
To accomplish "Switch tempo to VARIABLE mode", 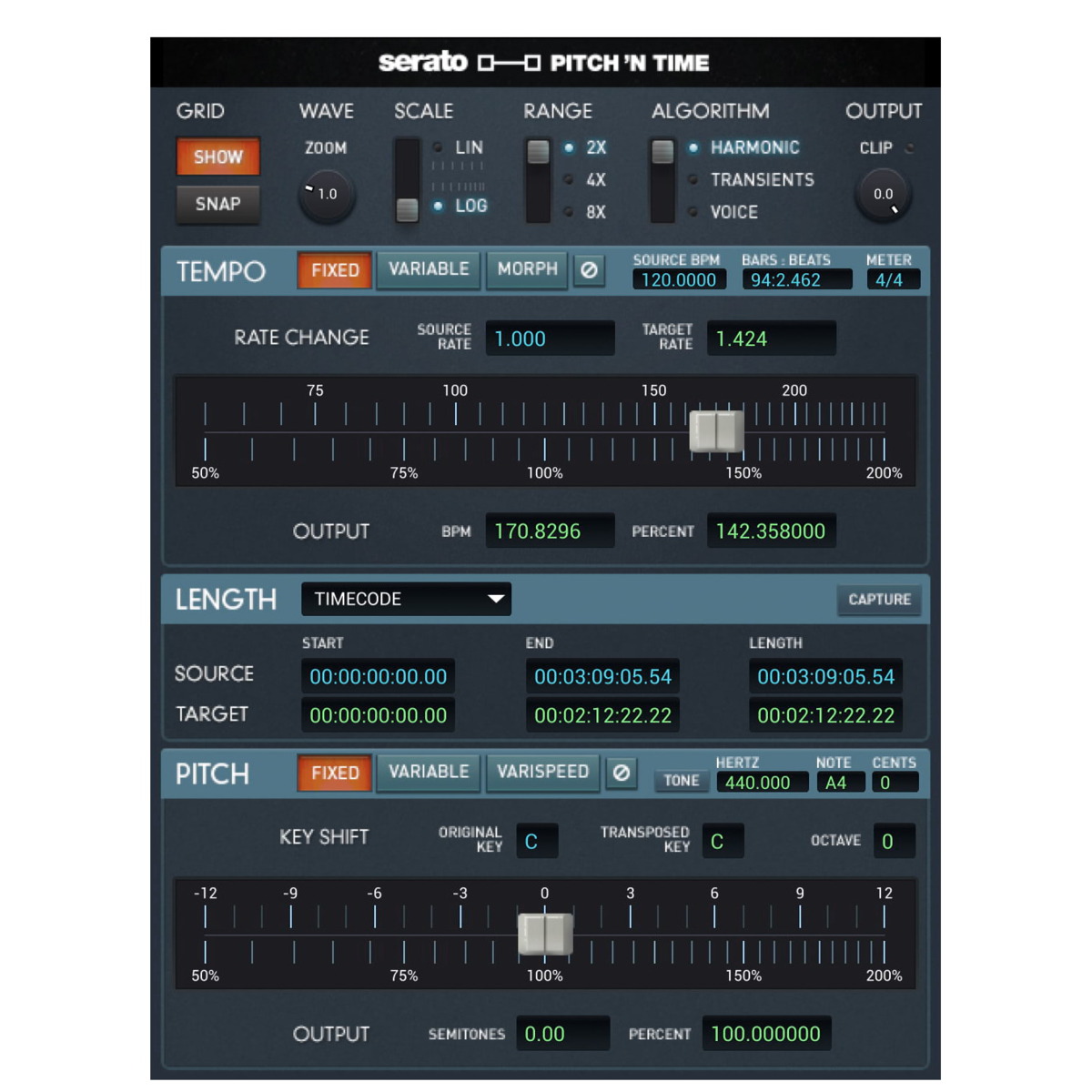I will pos(428,270).
